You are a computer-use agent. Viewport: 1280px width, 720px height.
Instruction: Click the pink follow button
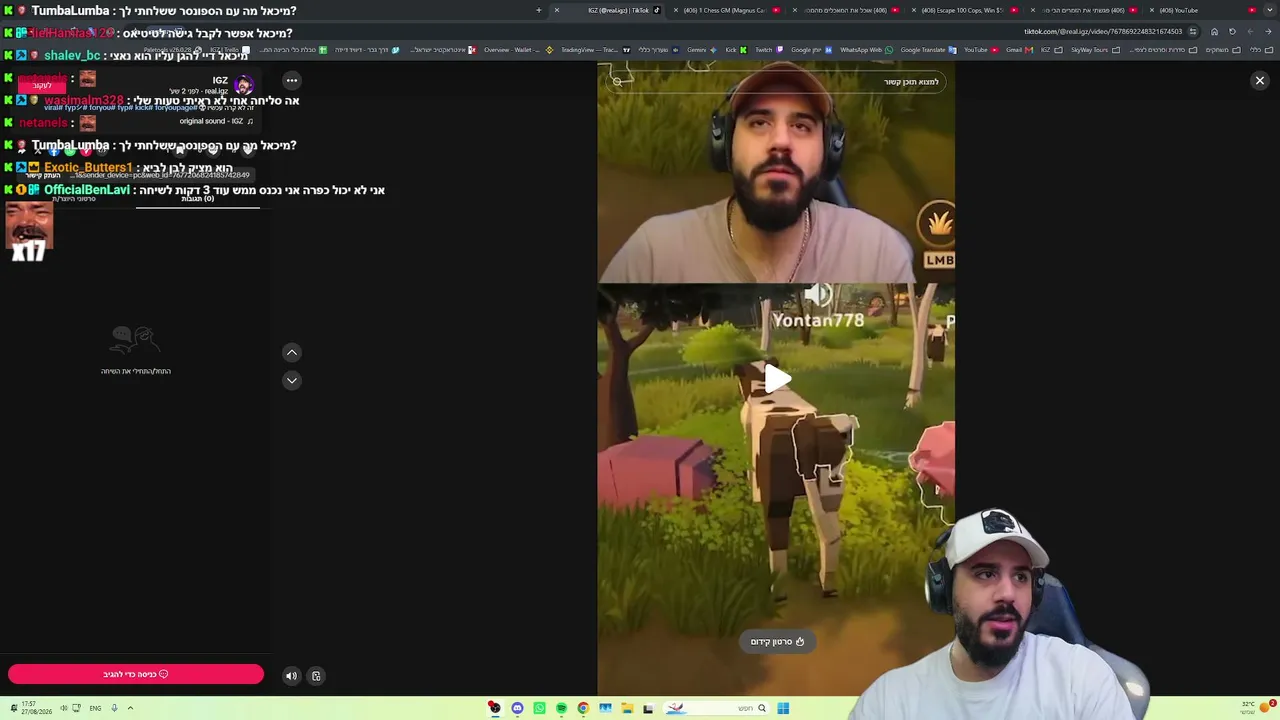coord(42,85)
